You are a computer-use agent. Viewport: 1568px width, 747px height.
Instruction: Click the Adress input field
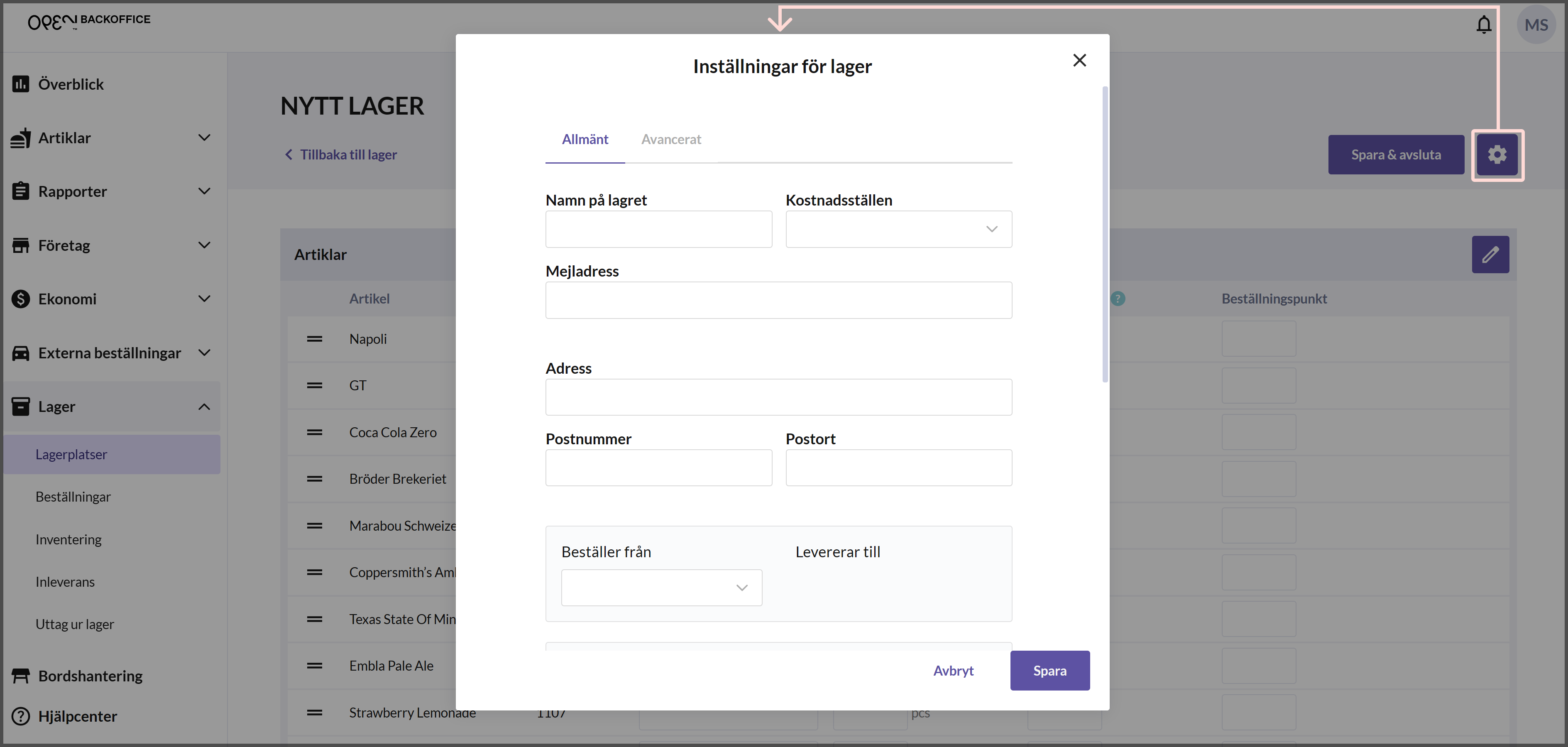(778, 397)
